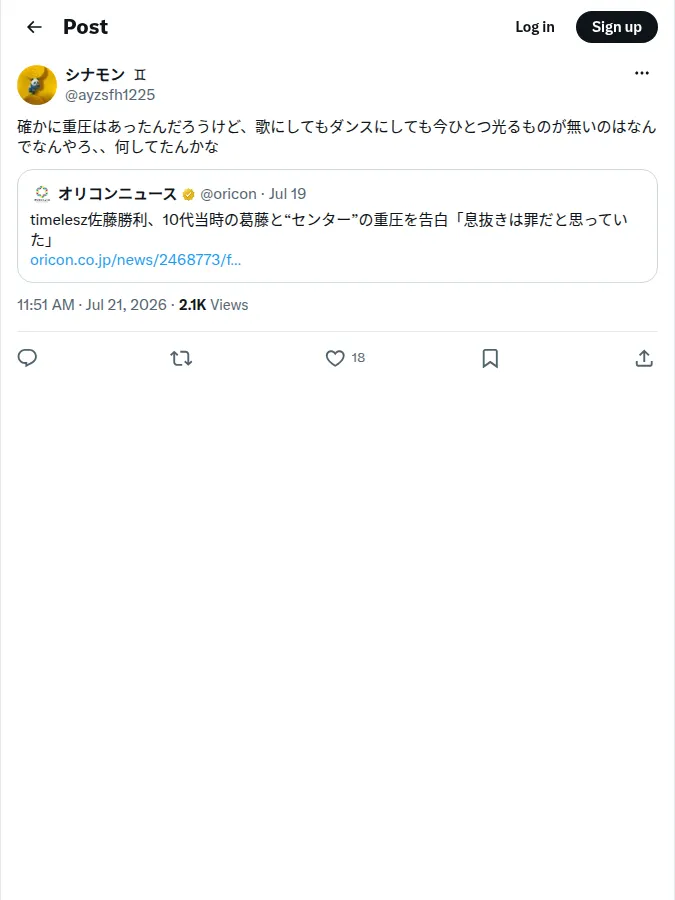Open シナモン's profile avatar
This screenshot has width=675, height=900.
point(37,85)
